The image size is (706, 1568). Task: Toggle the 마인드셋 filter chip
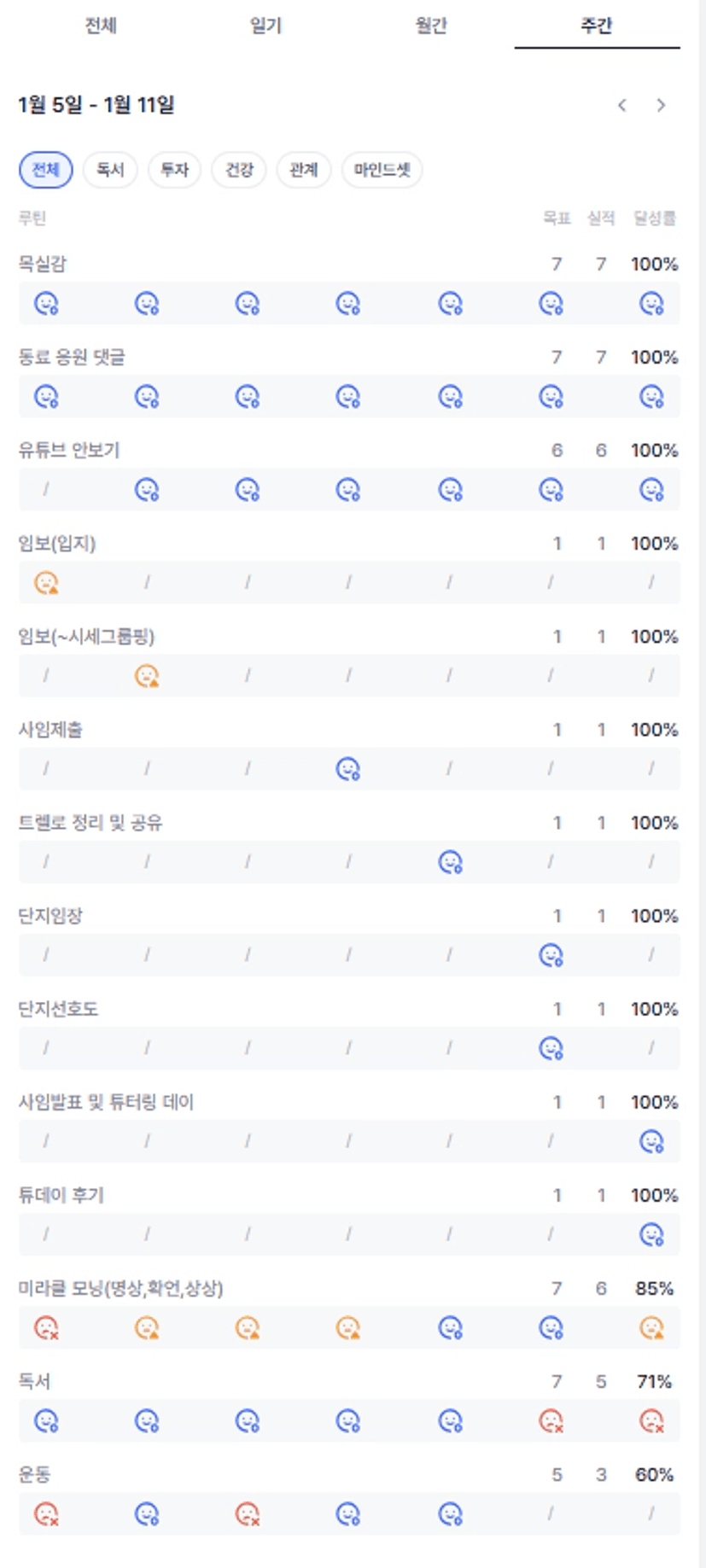pyautogui.click(x=382, y=170)
